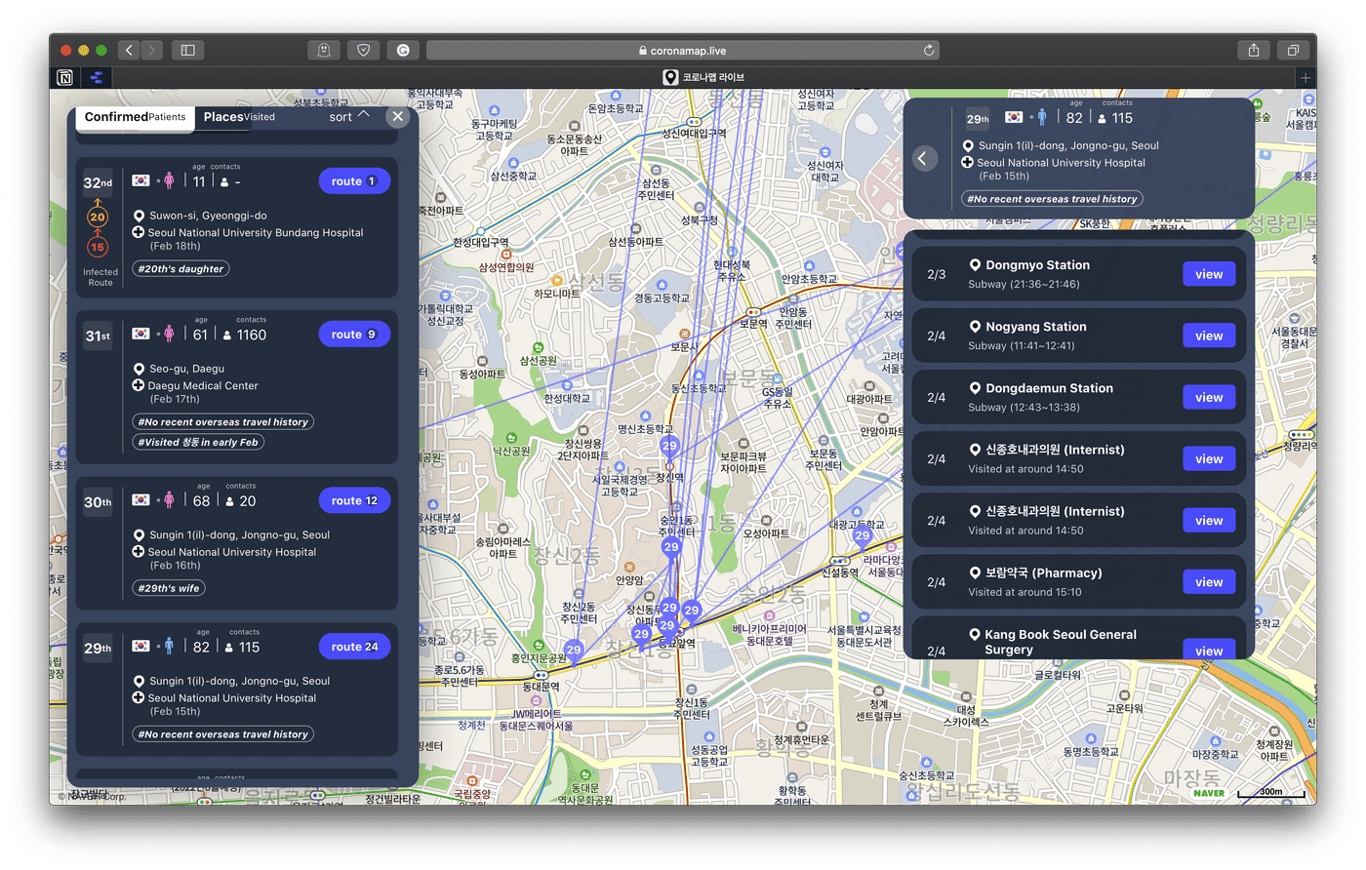This screenshot has width=1366, height=870.
Task: Open the Notion pinned tab
Action: coord(65,77)
